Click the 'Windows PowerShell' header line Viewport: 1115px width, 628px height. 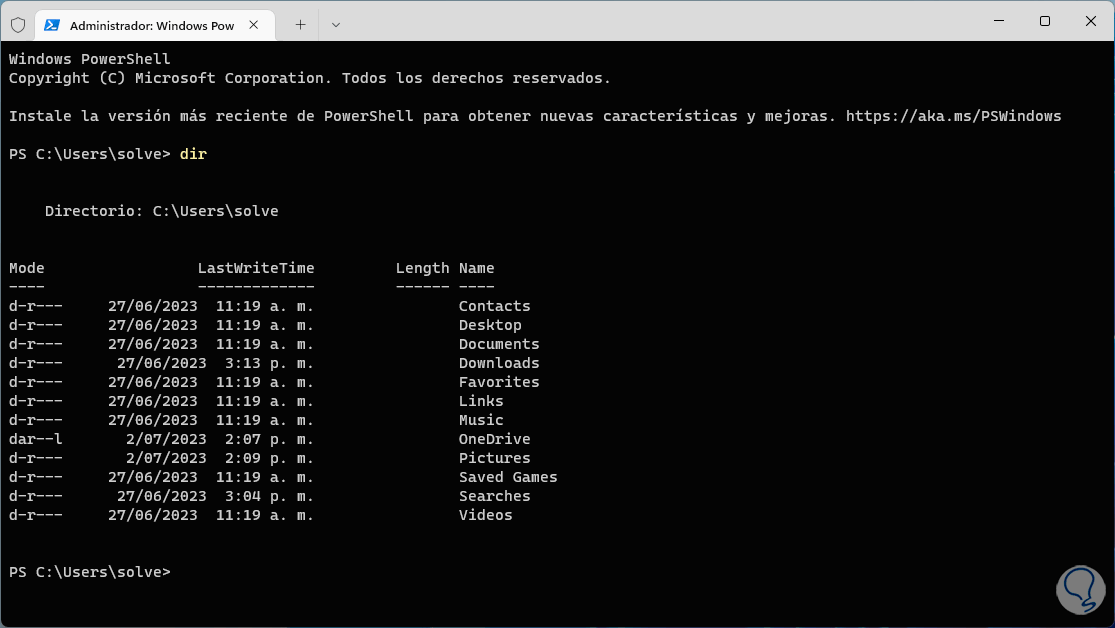[90, 59]
